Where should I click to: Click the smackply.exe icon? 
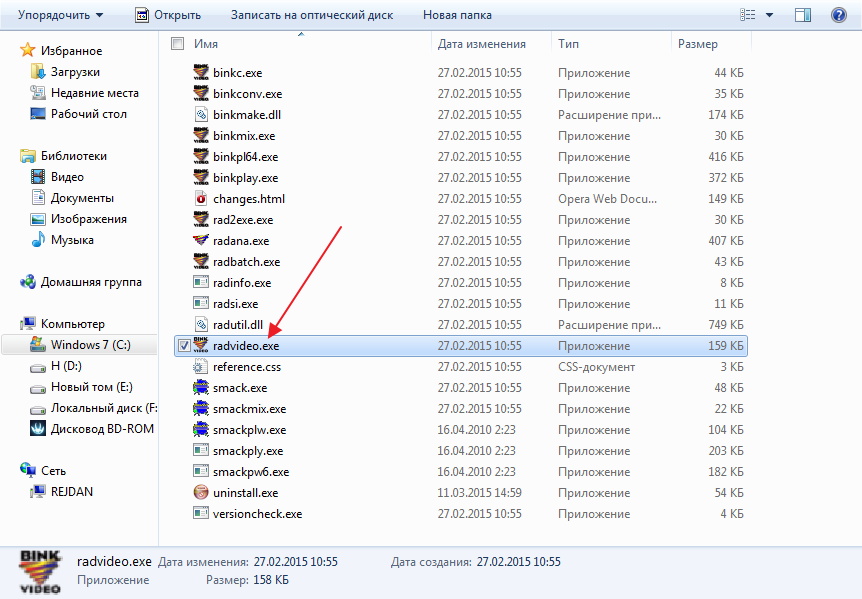tap(201, 451)
